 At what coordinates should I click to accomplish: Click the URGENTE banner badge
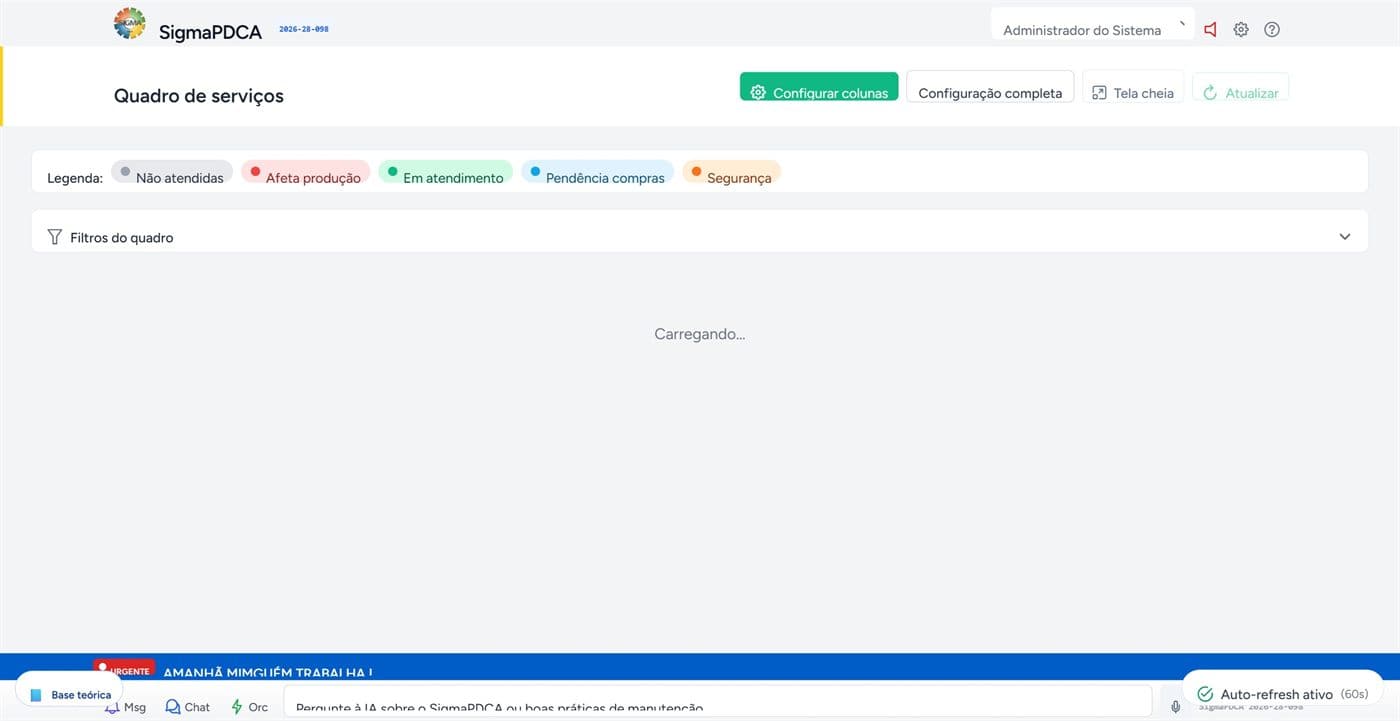pyautogui.click(x=124, y=669)
